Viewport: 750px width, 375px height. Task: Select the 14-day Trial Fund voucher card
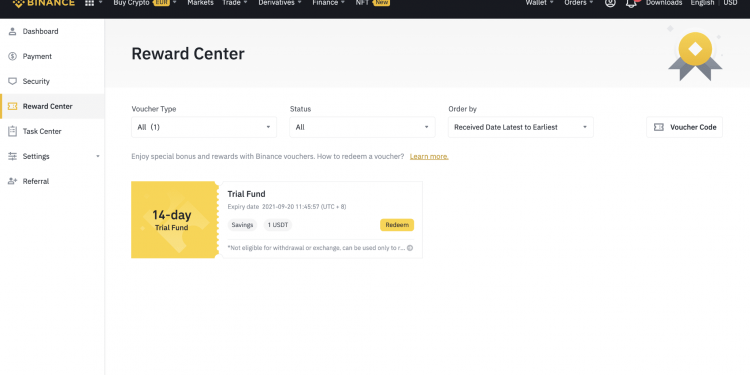click(276, 220)
